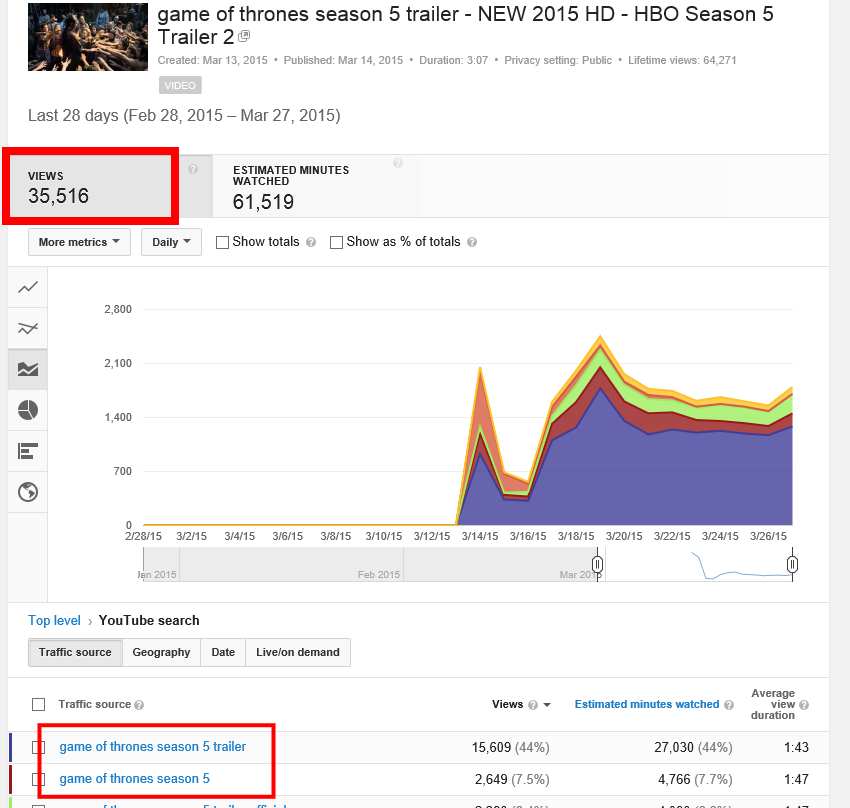The width and height of the screenshot is (850, 808).
Task: Click the 'Last 28 days' date range text
Action: (x=184, y=115)
